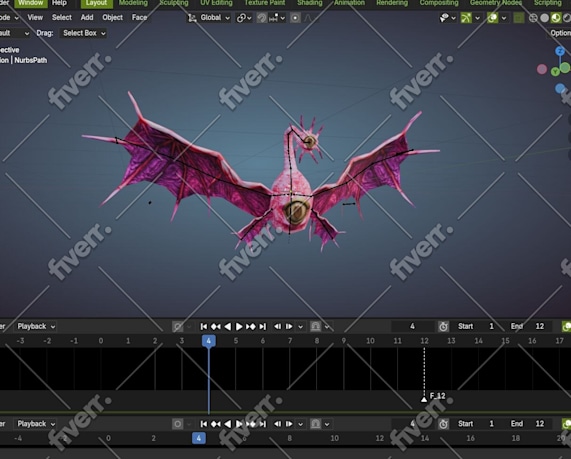The height and width of the screenshot is (459, 571).
Task: Enable proportional editing in the header
Action: [x=295, y=17]
